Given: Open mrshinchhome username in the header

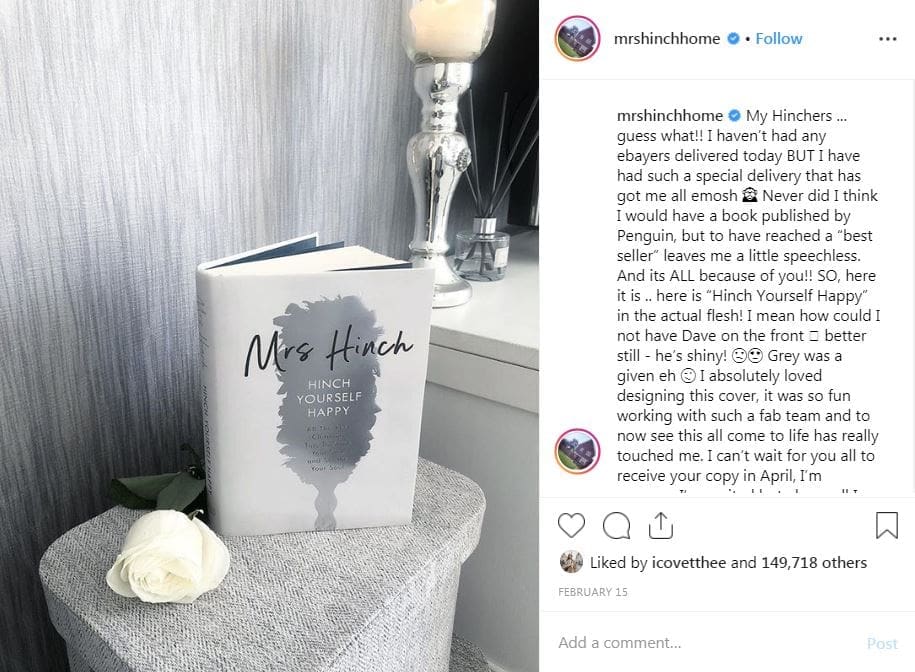Looking at the screenshot, I should [666, 38].
